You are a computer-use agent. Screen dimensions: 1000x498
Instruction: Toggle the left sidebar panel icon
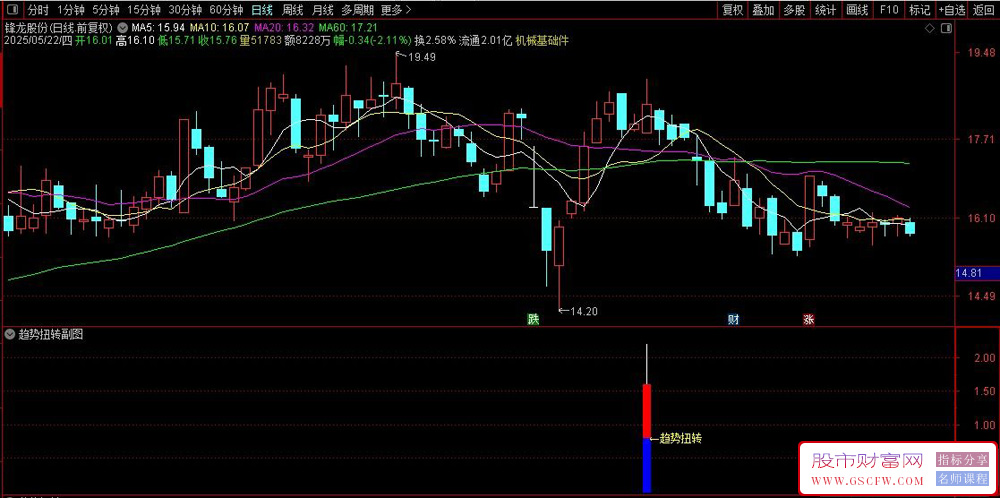click(x=14, y=10)
